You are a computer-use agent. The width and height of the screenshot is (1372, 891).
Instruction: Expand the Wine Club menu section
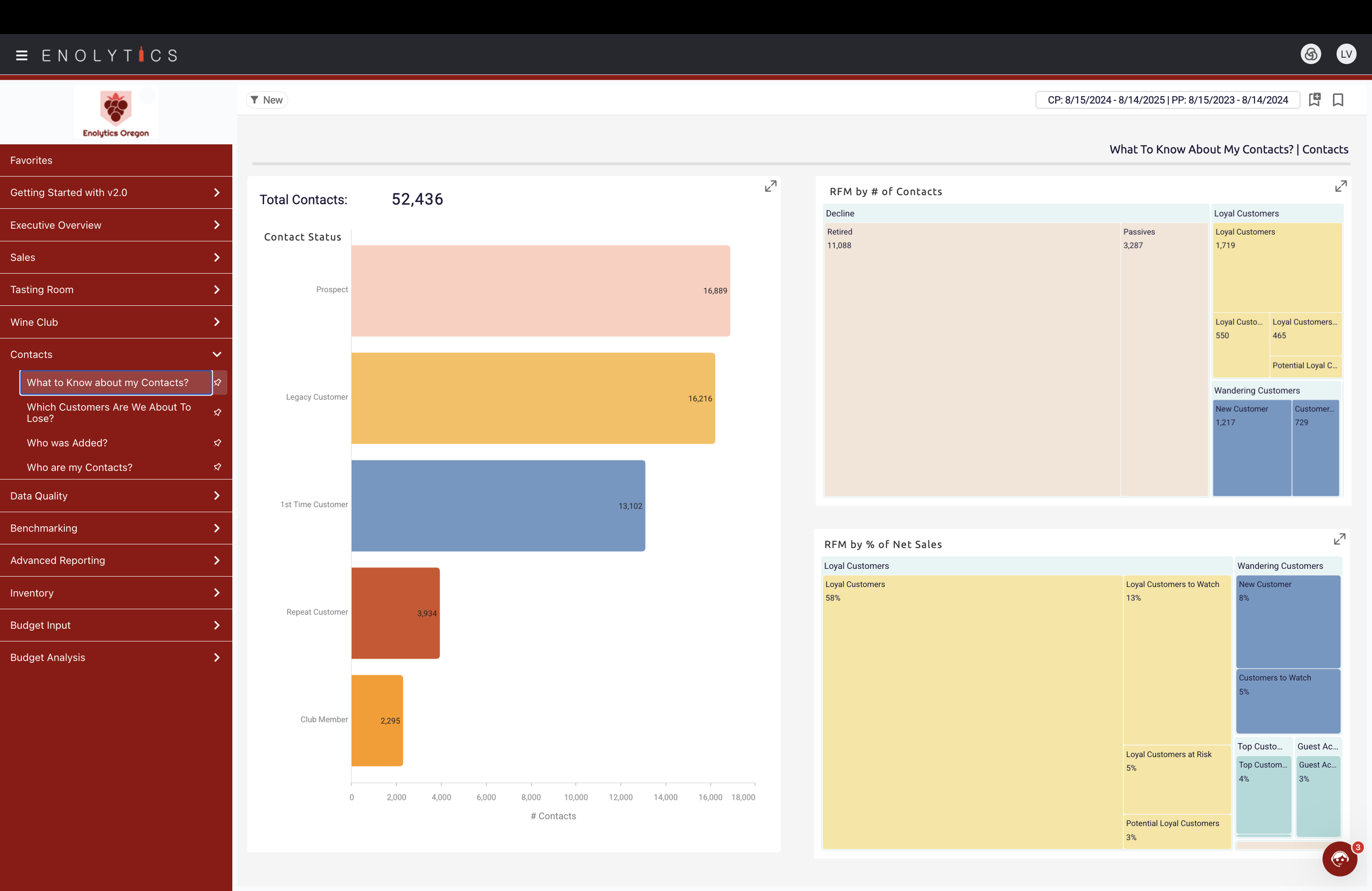click(x=217, y=322)
